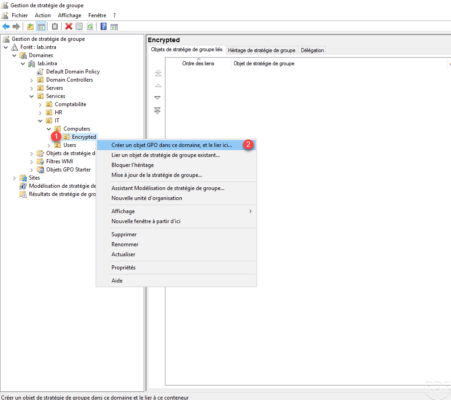The height and width of the screenshot is (400, 451).
Task: Open the Fenêtre menu
Action: [97, 15]
